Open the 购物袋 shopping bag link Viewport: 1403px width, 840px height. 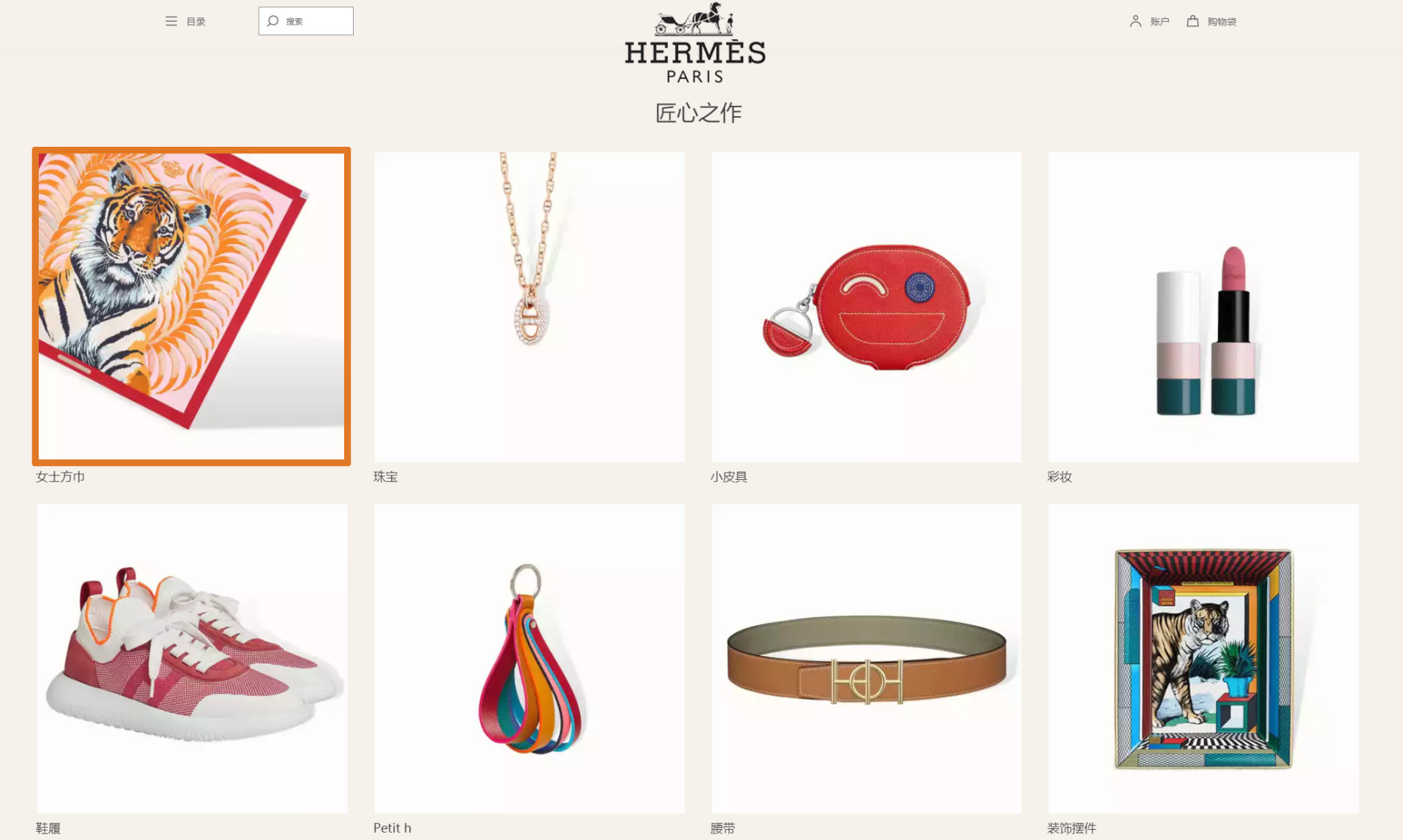tap(1222, 22)
